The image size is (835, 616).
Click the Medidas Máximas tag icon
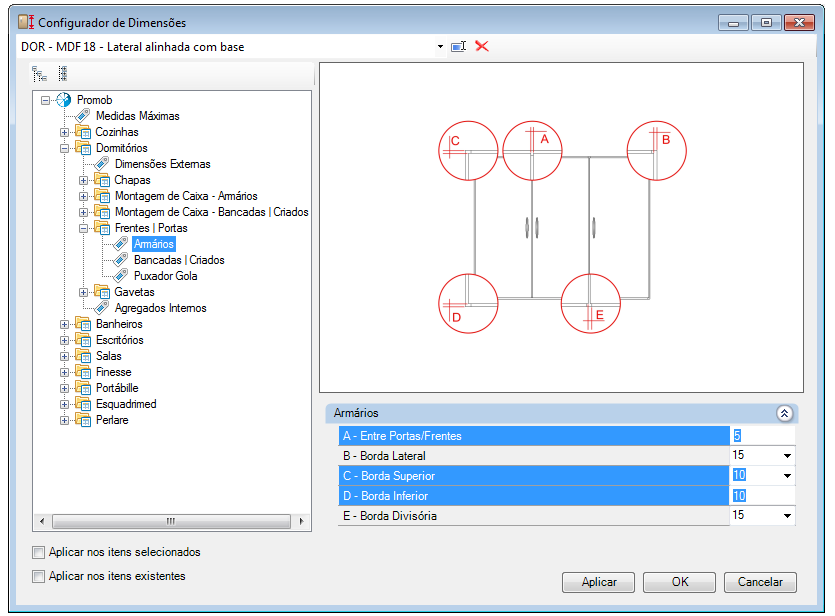click(x=83, y=116)
